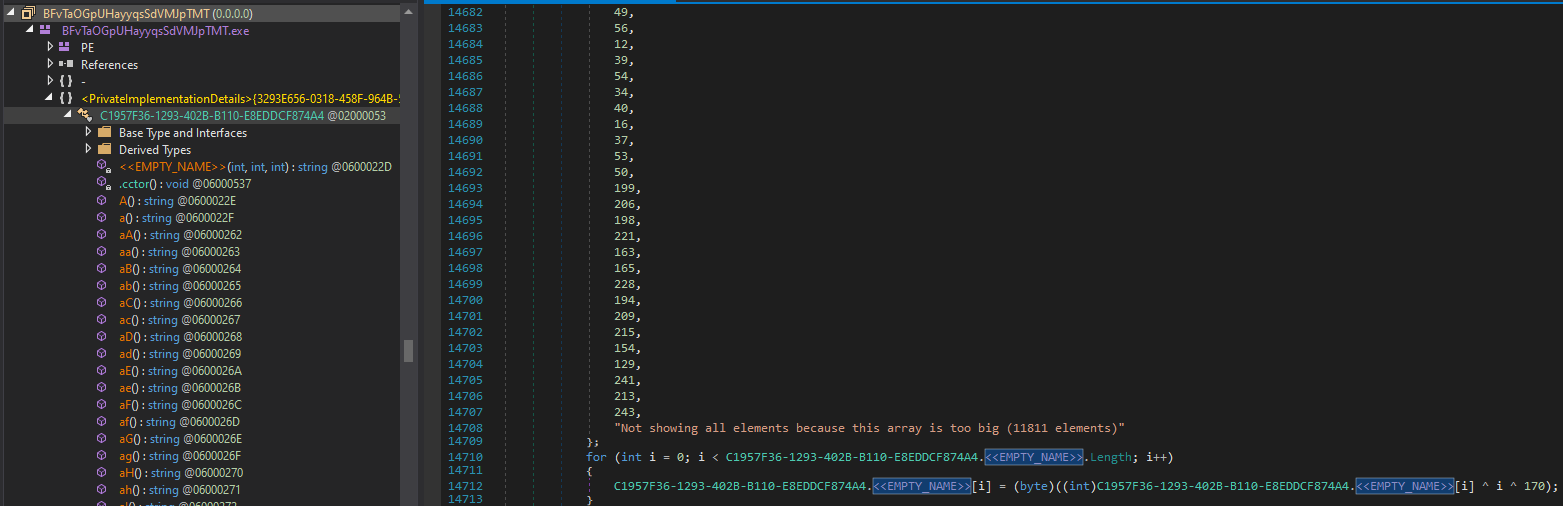Viewport: 1563px width, 506px height.
Task: Click the method icon beside A() @0600022E
Action: [103, 200]
